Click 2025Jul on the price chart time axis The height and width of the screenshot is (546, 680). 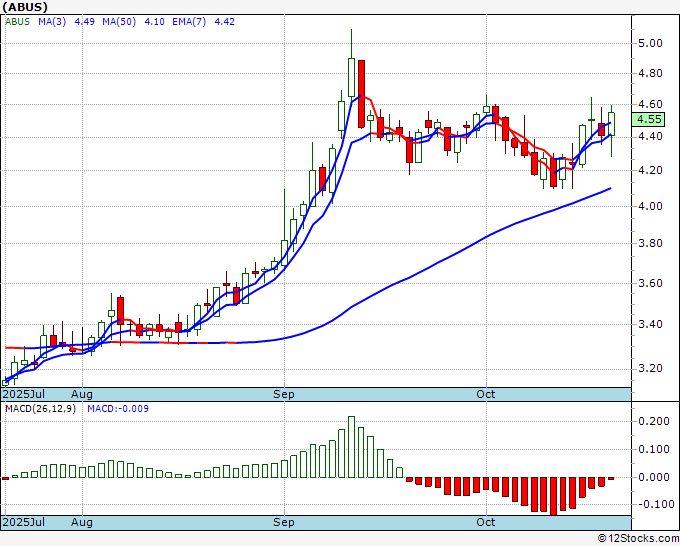24,394
